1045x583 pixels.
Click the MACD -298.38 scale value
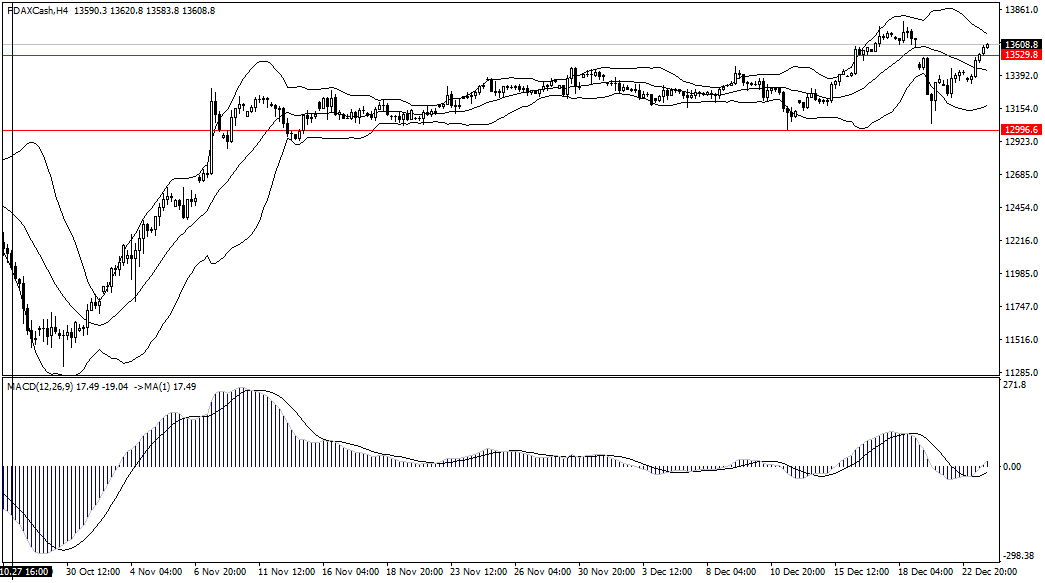point(1017,557)
